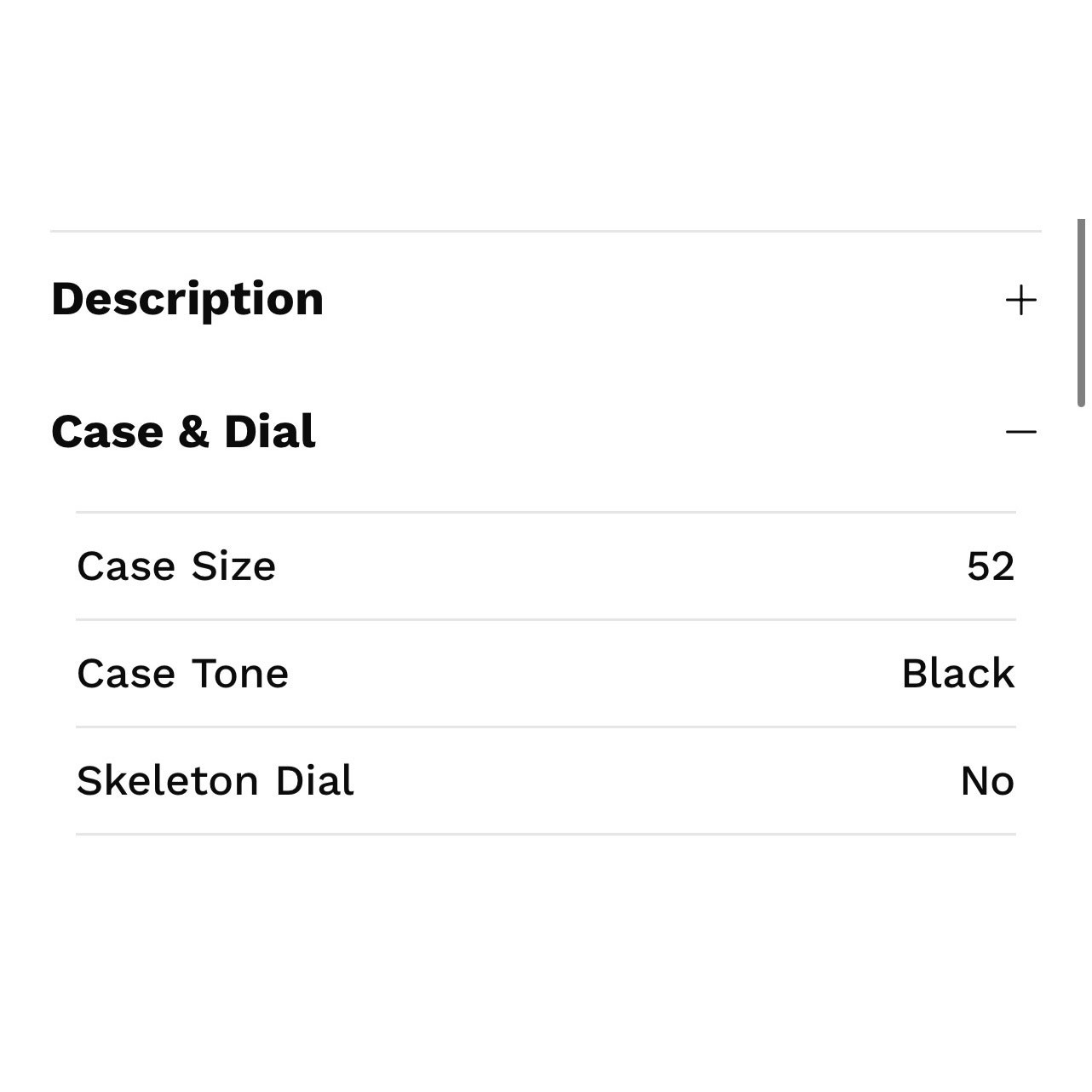Click the word Size in Case Size
Screen dimensions: 1092x1092
tap(233, 566)
